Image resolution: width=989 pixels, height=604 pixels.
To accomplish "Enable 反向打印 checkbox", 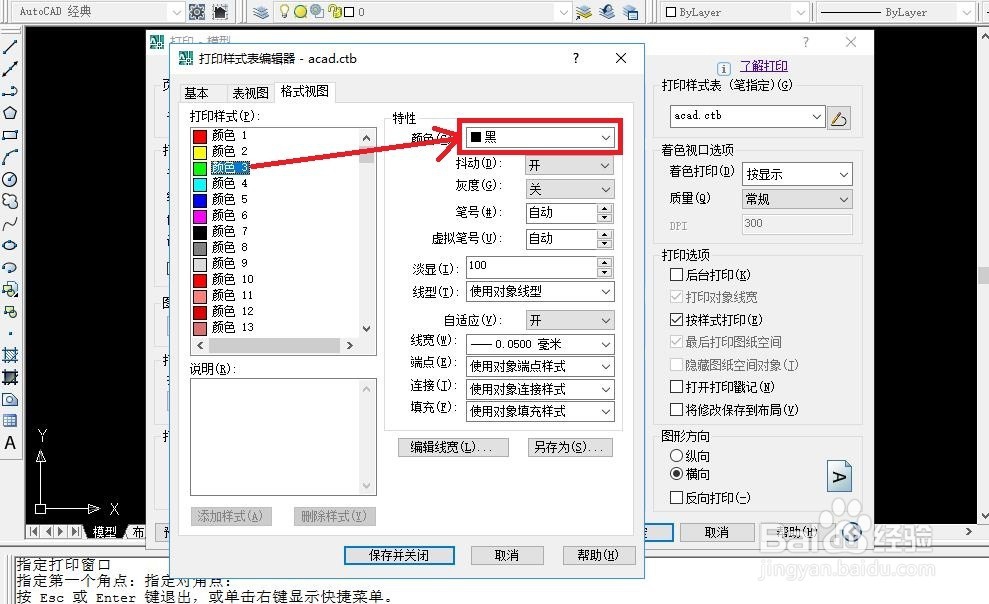I will (x=676, y=497).
